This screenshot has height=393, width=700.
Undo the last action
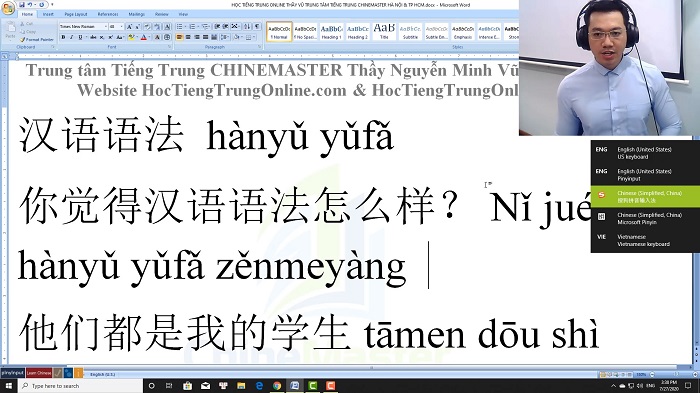point(30,5)
